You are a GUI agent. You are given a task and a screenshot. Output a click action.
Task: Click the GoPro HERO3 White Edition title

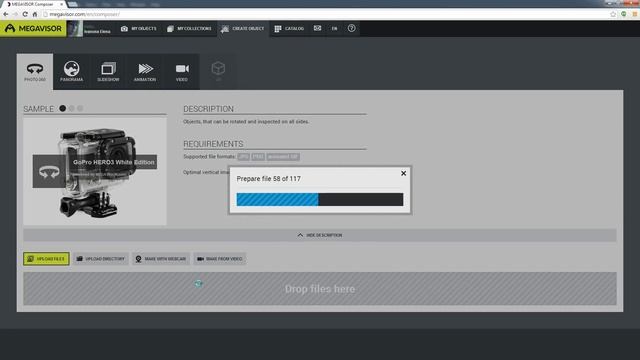point(113,162)
